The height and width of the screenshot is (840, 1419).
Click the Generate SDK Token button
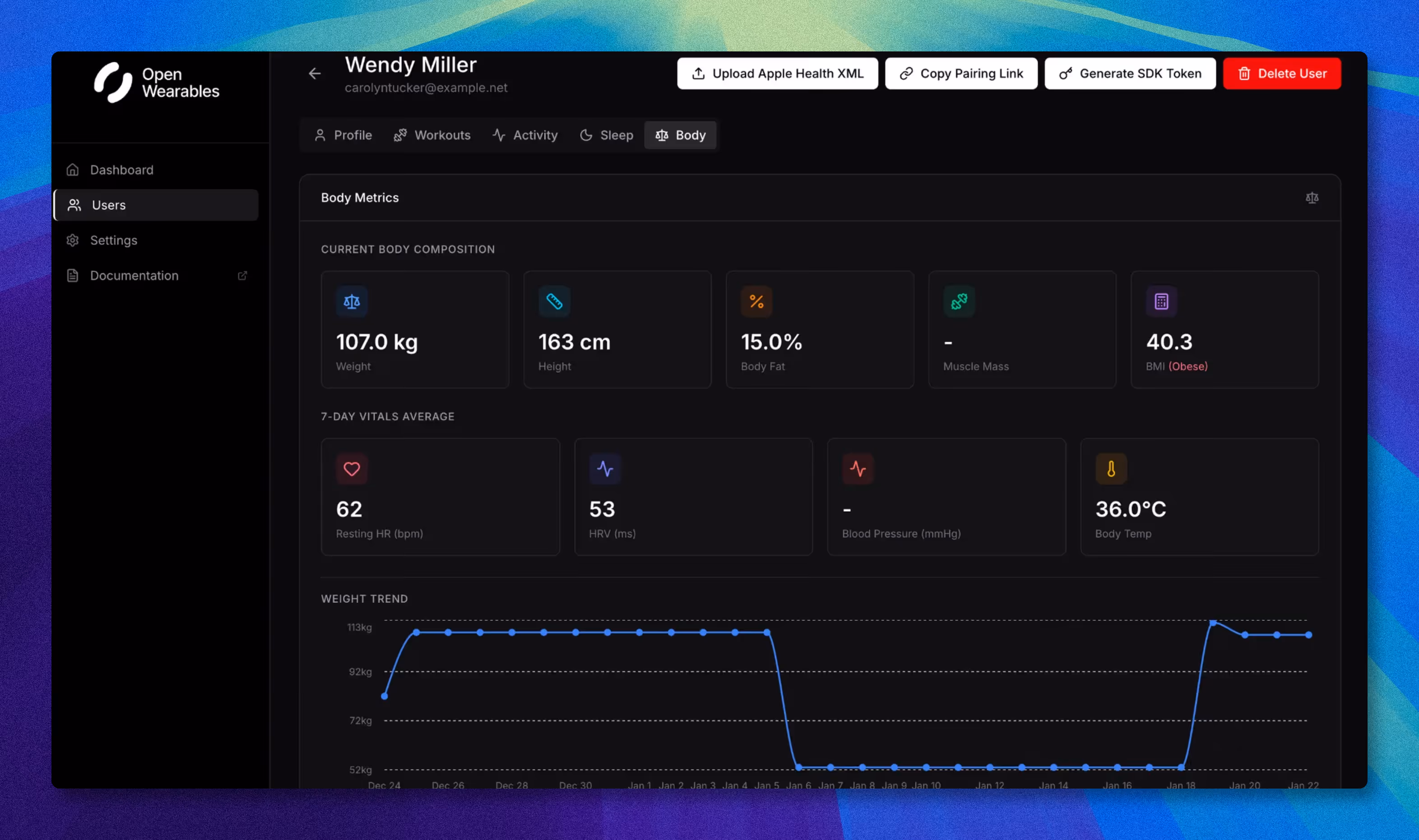coord(1130,74)
